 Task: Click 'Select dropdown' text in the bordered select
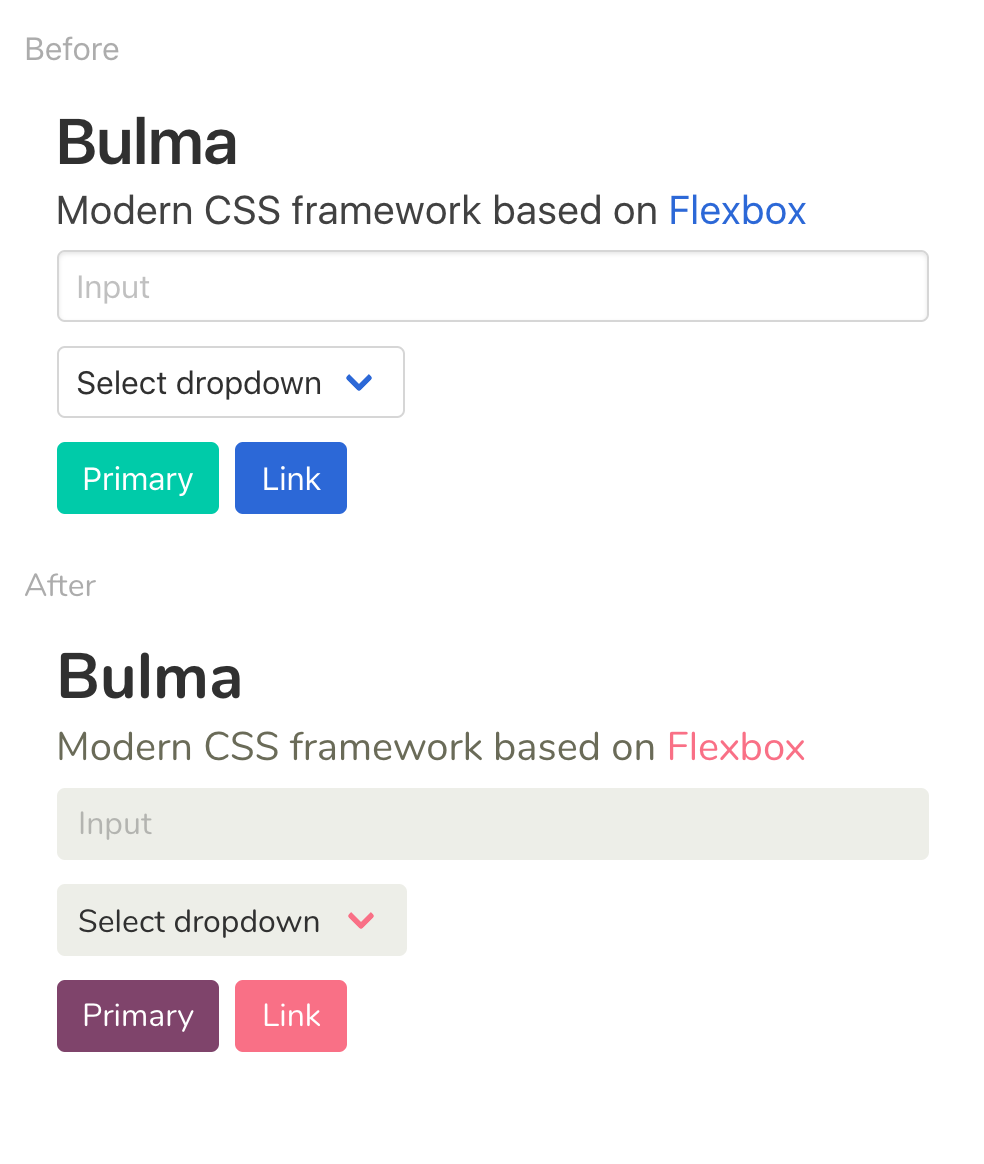pyautogui.click(x=199, y=383)
